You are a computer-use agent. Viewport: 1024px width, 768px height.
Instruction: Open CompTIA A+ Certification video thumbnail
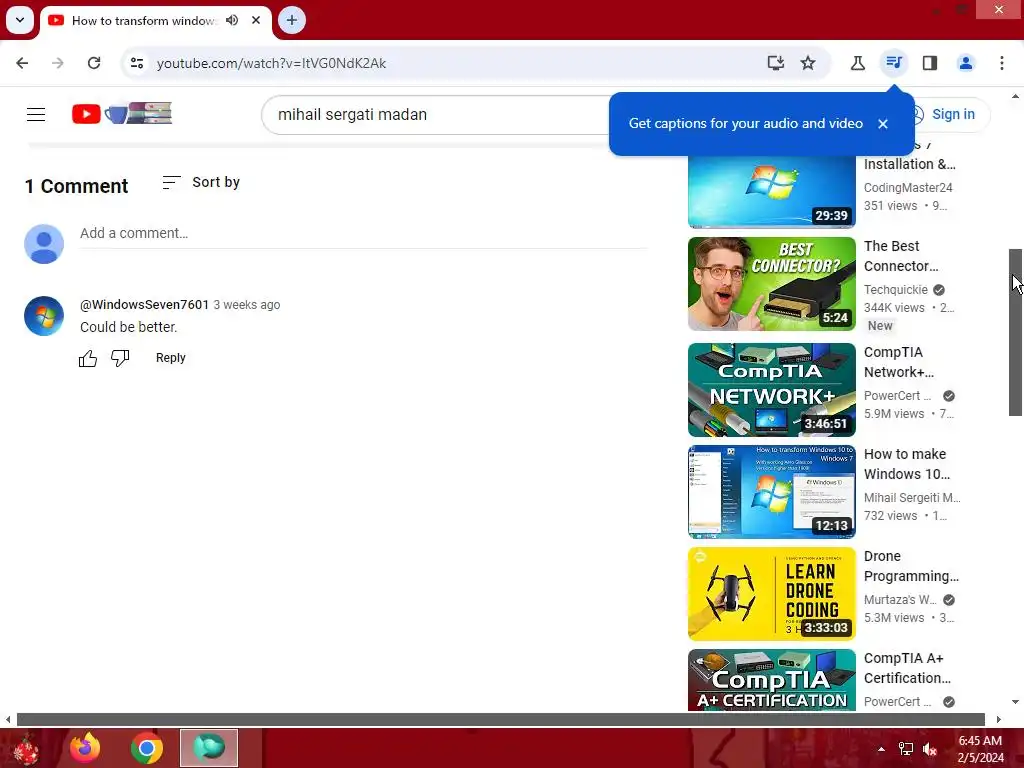tap(771, 679)
